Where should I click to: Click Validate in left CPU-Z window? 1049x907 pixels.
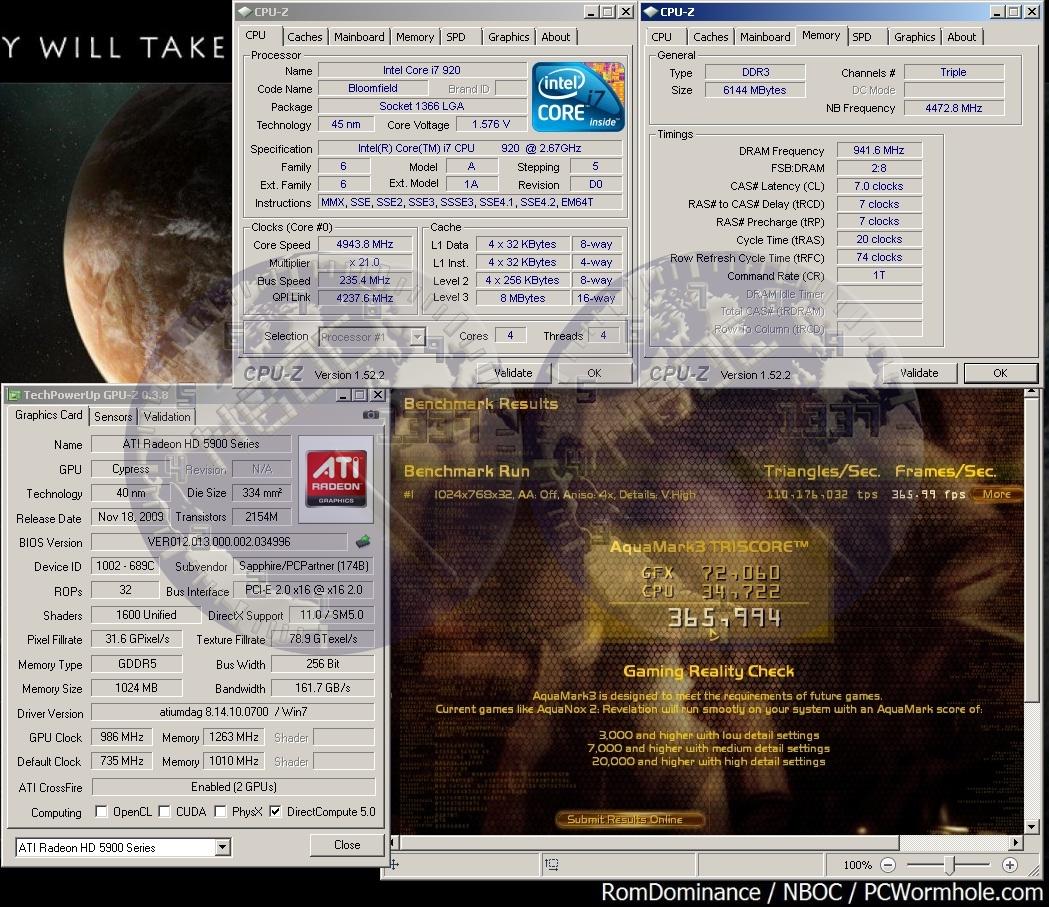click(514, 373)
